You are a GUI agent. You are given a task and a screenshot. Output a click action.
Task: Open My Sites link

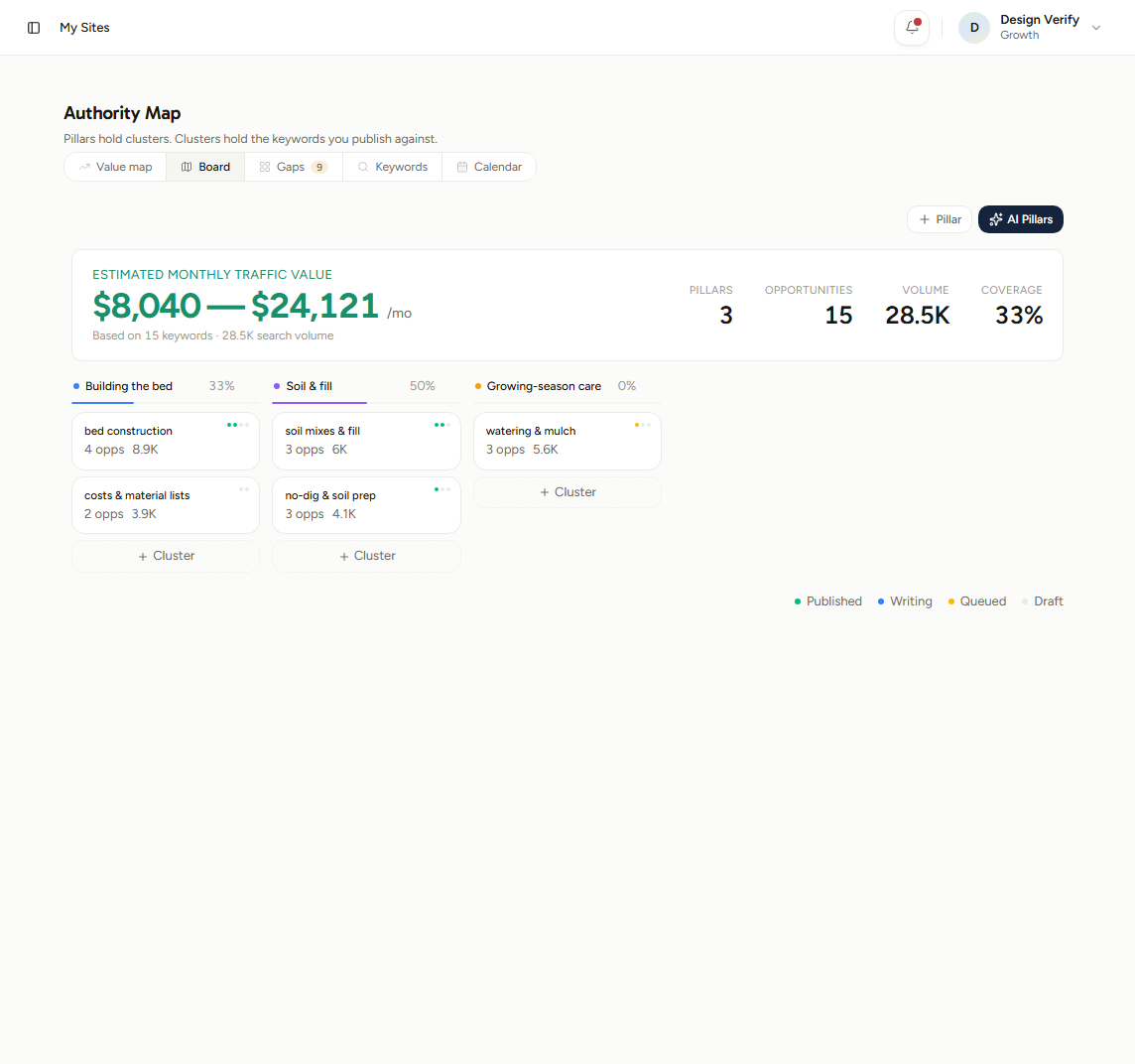(84, 28)
